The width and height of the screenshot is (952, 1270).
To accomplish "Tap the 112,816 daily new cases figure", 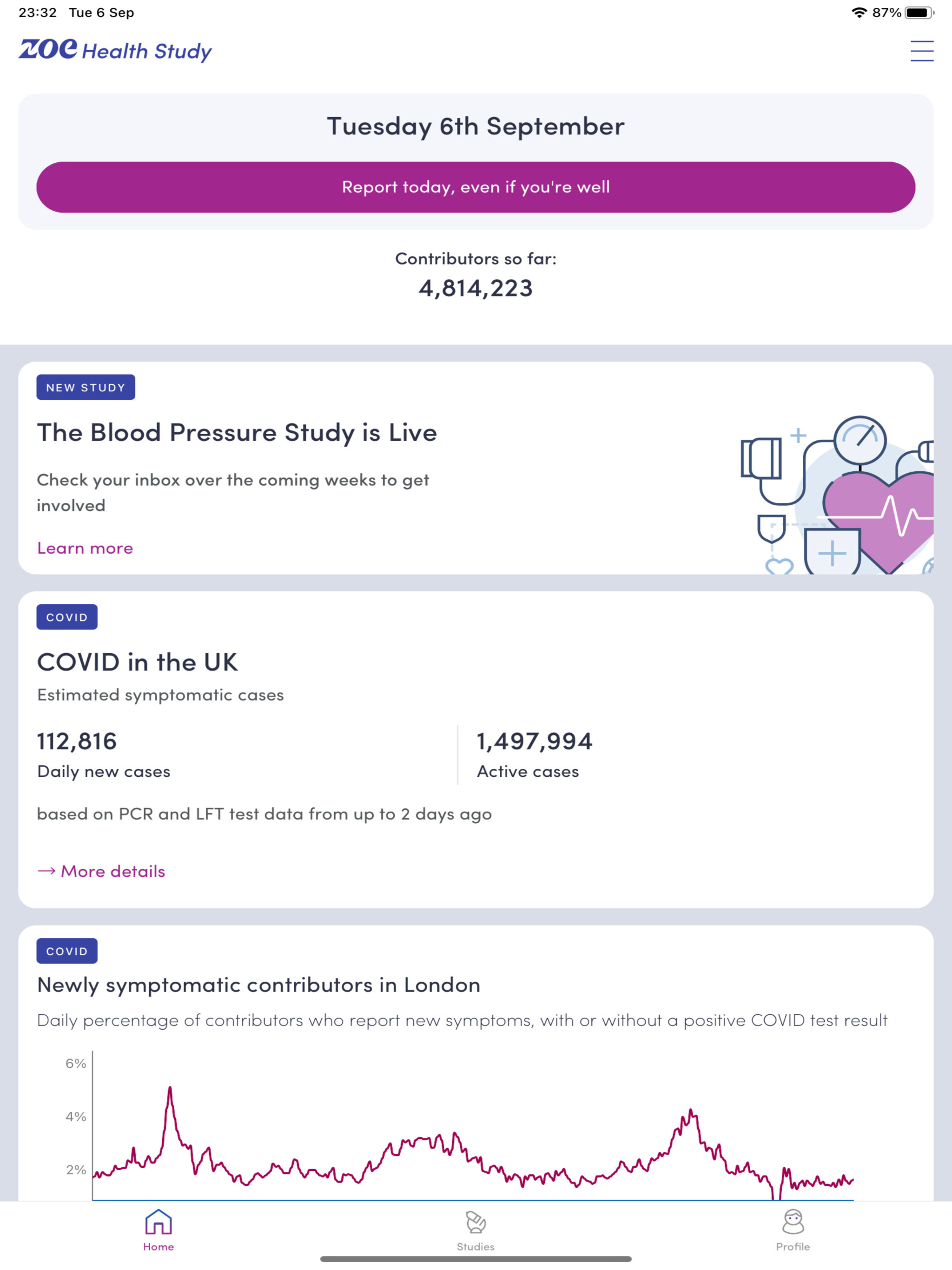I will pos(77,741).
